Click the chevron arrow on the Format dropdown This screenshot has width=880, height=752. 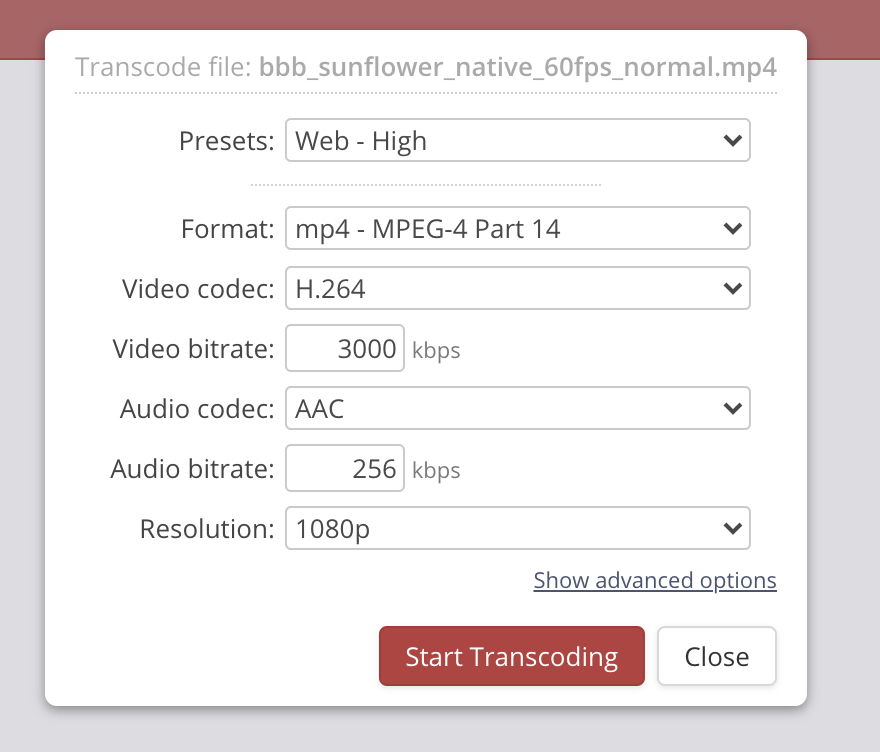click(732, 229)
